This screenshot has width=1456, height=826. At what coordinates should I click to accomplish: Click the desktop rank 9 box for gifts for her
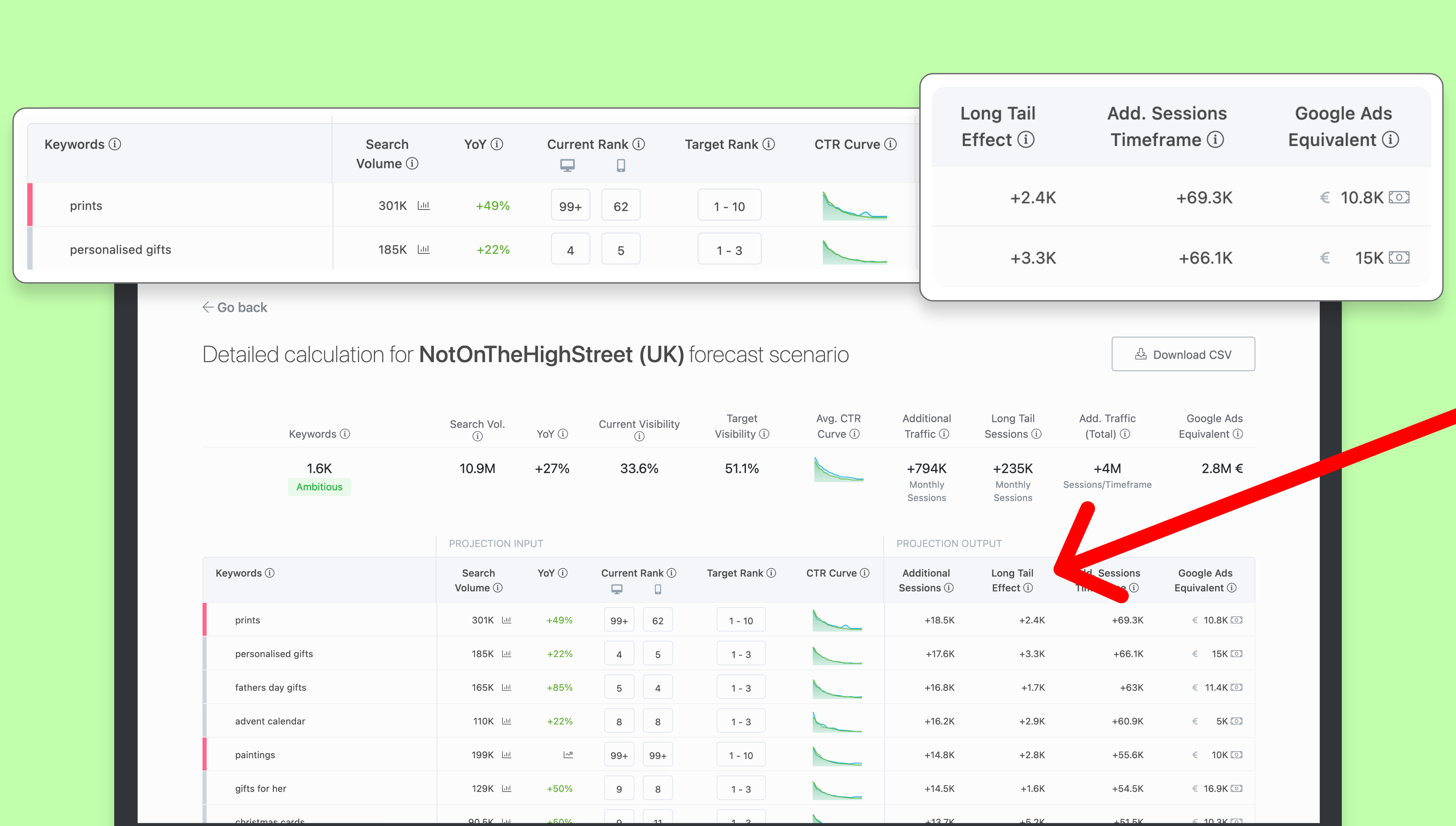click(619, 788)
